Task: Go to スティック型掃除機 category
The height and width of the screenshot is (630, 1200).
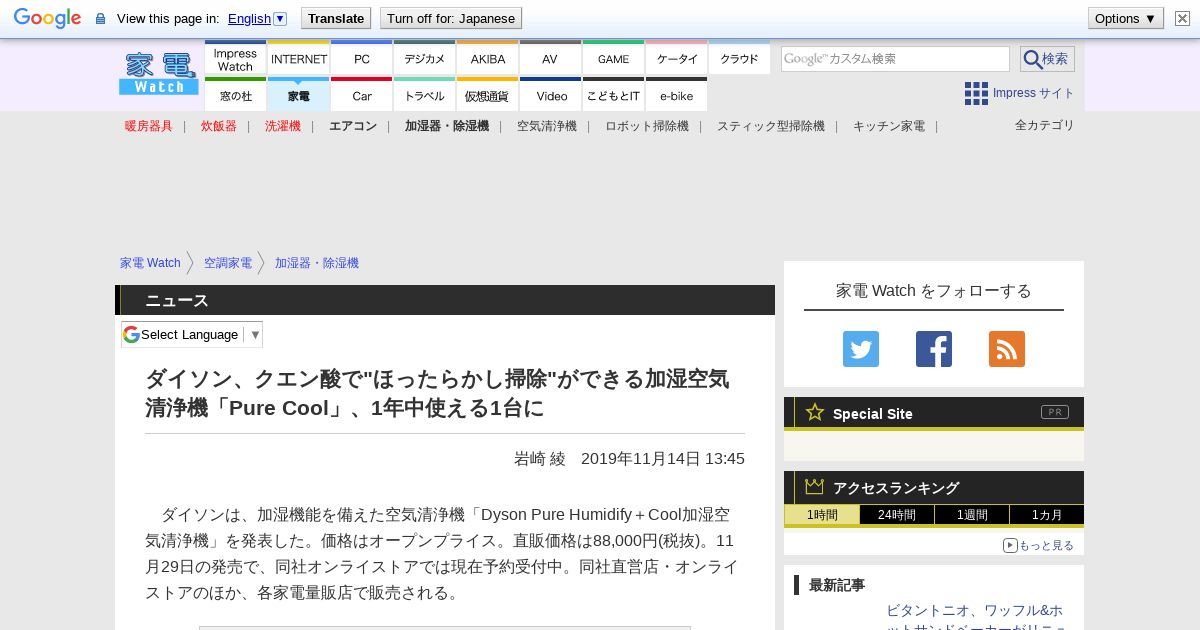Action: point(771,126)
